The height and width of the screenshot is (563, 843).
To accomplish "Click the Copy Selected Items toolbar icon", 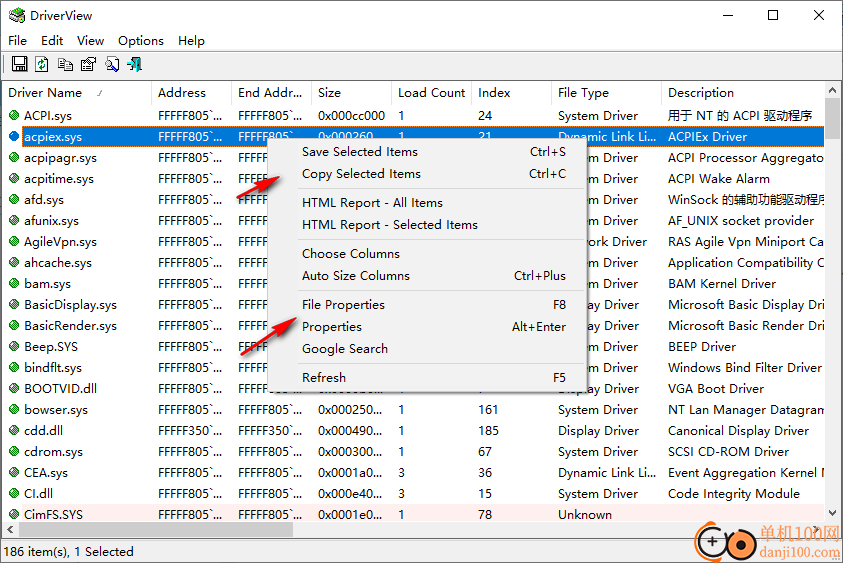I will click(x=65, y=65).
